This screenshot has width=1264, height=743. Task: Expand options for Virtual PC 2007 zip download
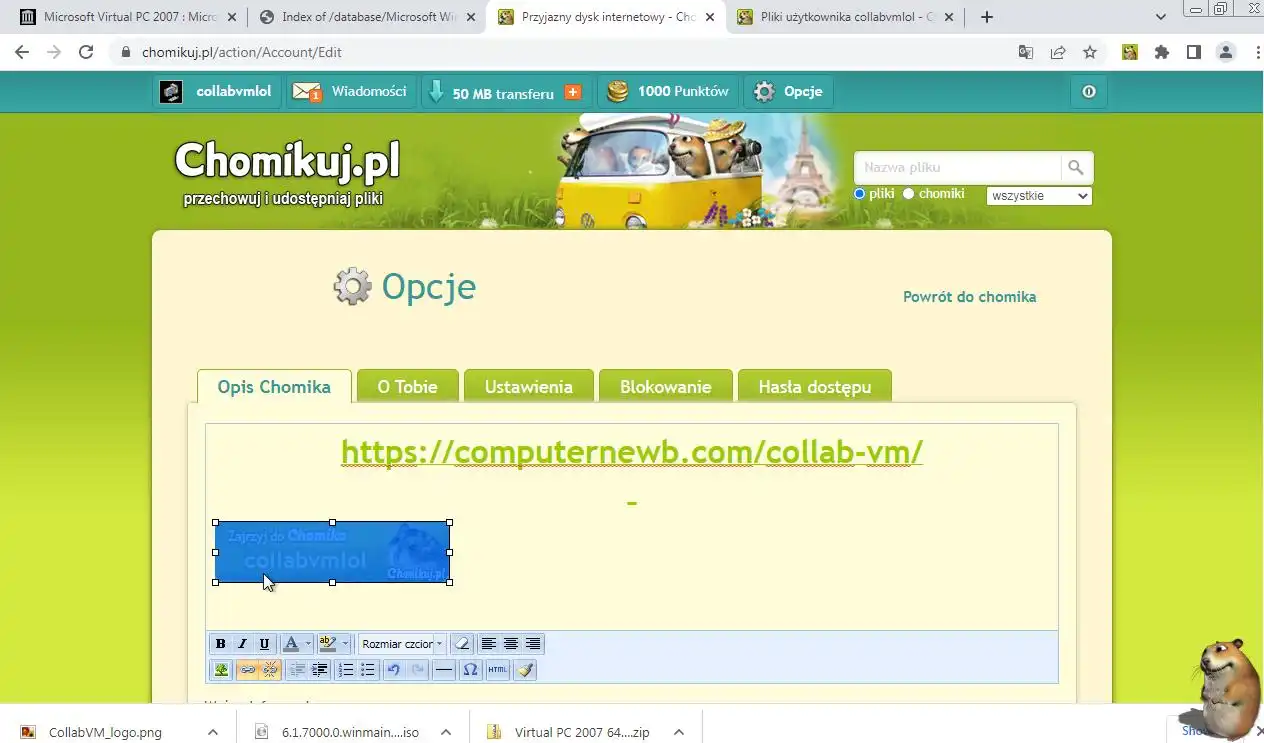(679, 732)
